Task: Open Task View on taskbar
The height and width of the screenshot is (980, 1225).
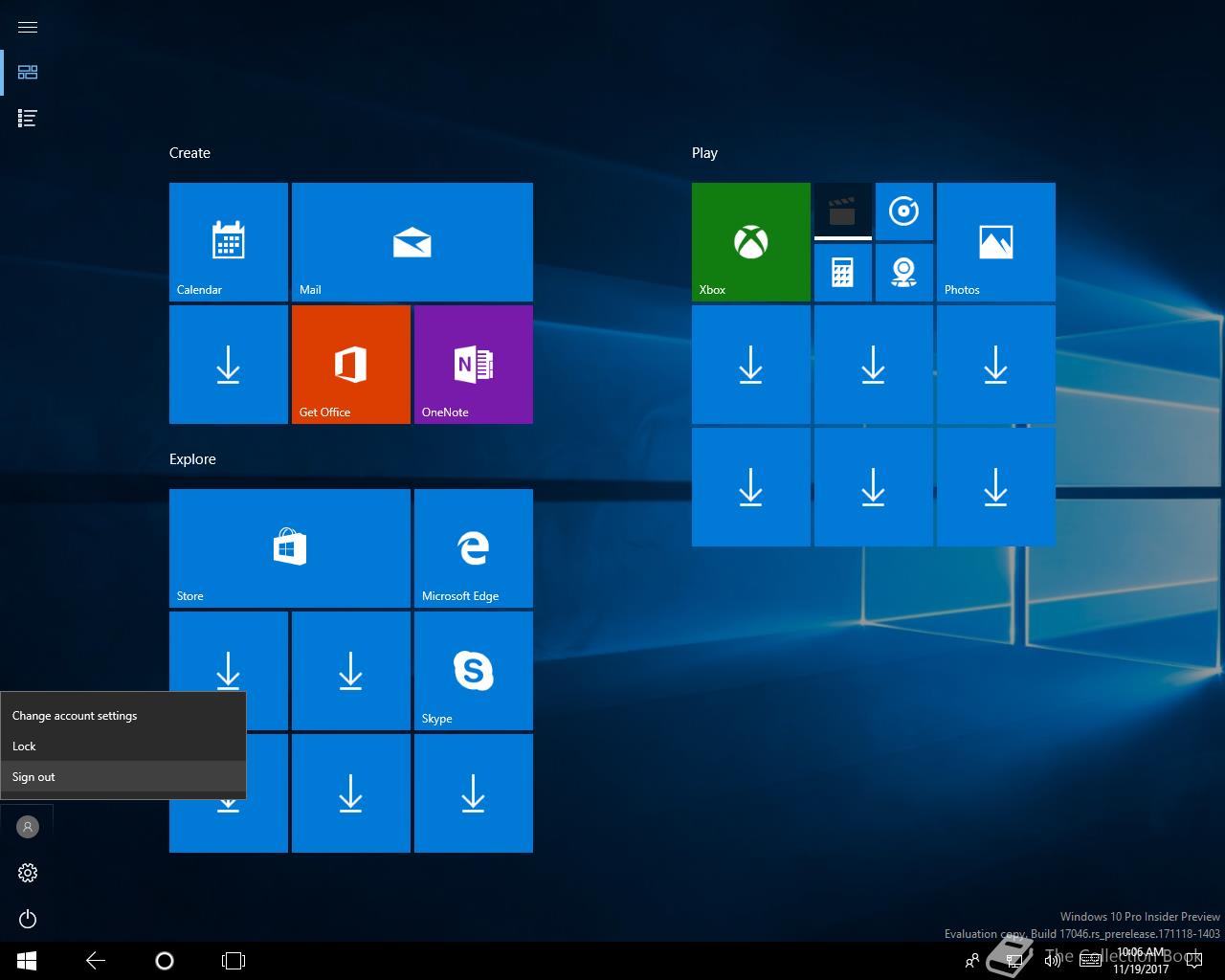Action: click(234, 961)
